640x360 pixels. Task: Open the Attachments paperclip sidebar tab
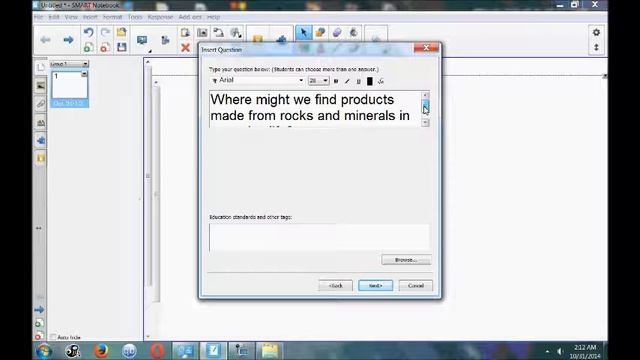click(40, 104)
